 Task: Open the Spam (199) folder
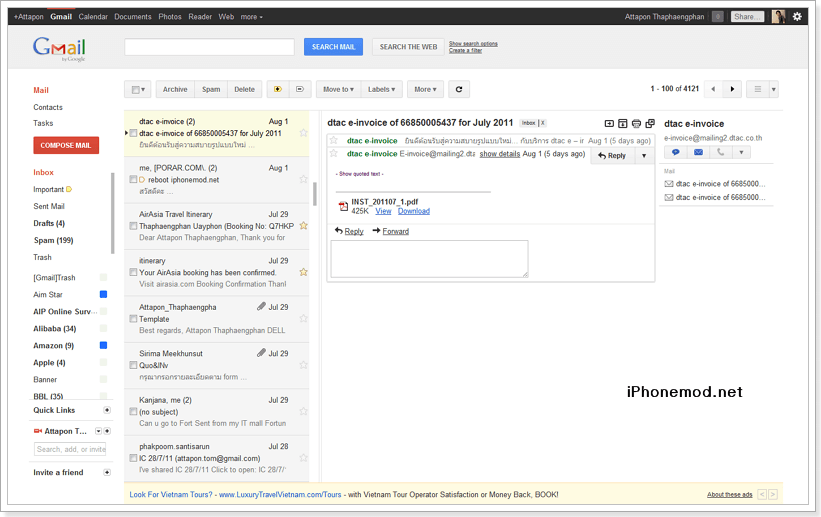[x=53, y=240]
